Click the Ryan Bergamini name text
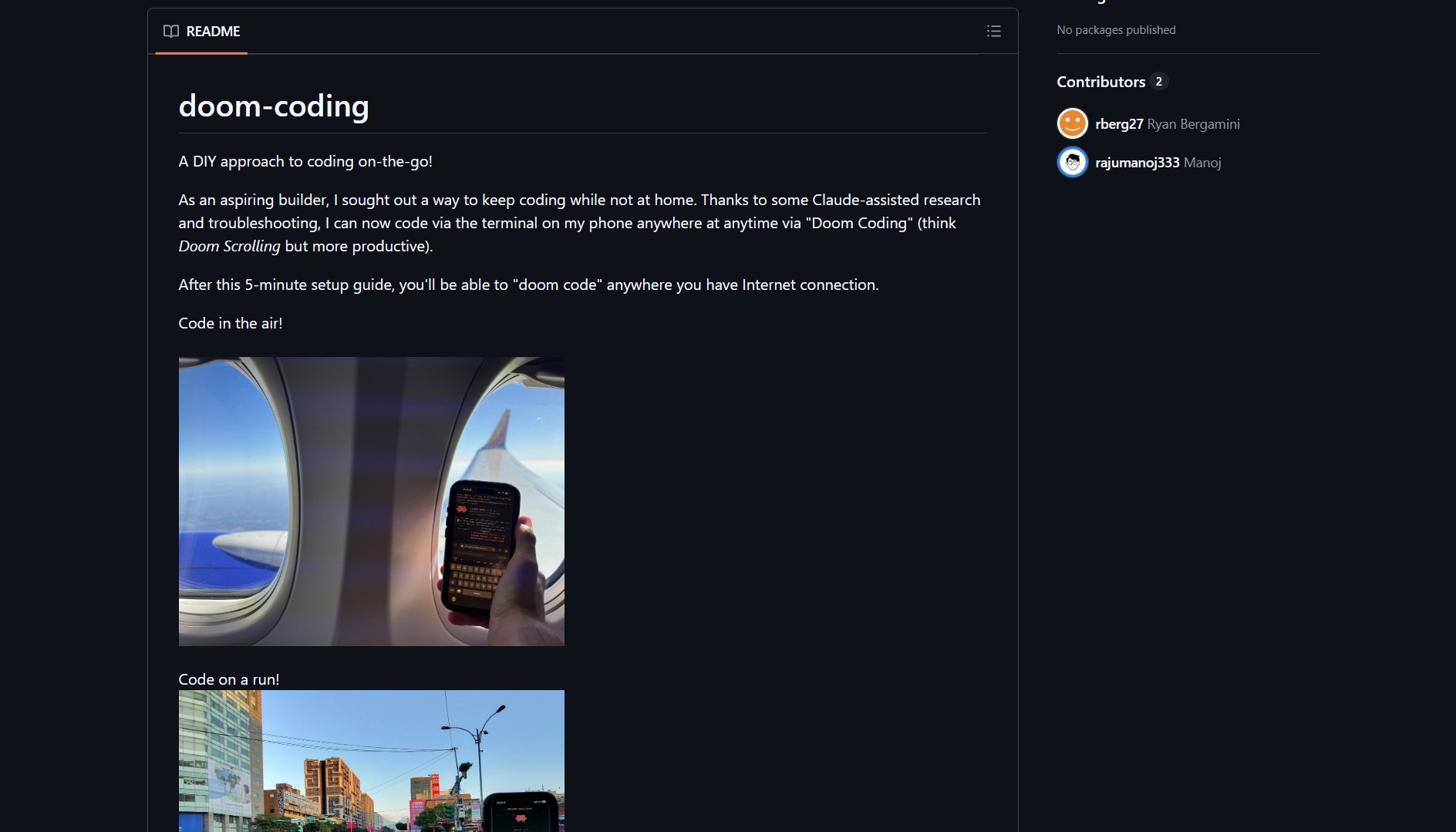1456x832 pixels. [1193, 124]
